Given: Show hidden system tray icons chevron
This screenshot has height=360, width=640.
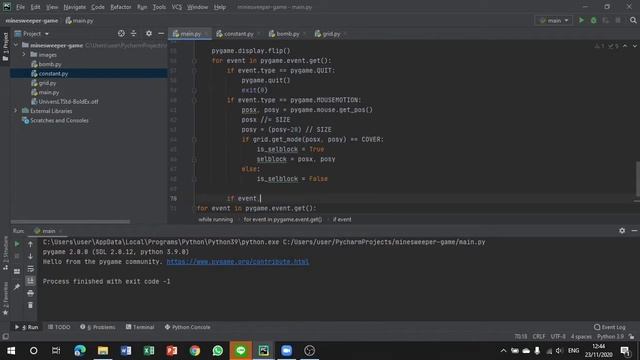Looking at the screenshot, I should coord(503,351).
